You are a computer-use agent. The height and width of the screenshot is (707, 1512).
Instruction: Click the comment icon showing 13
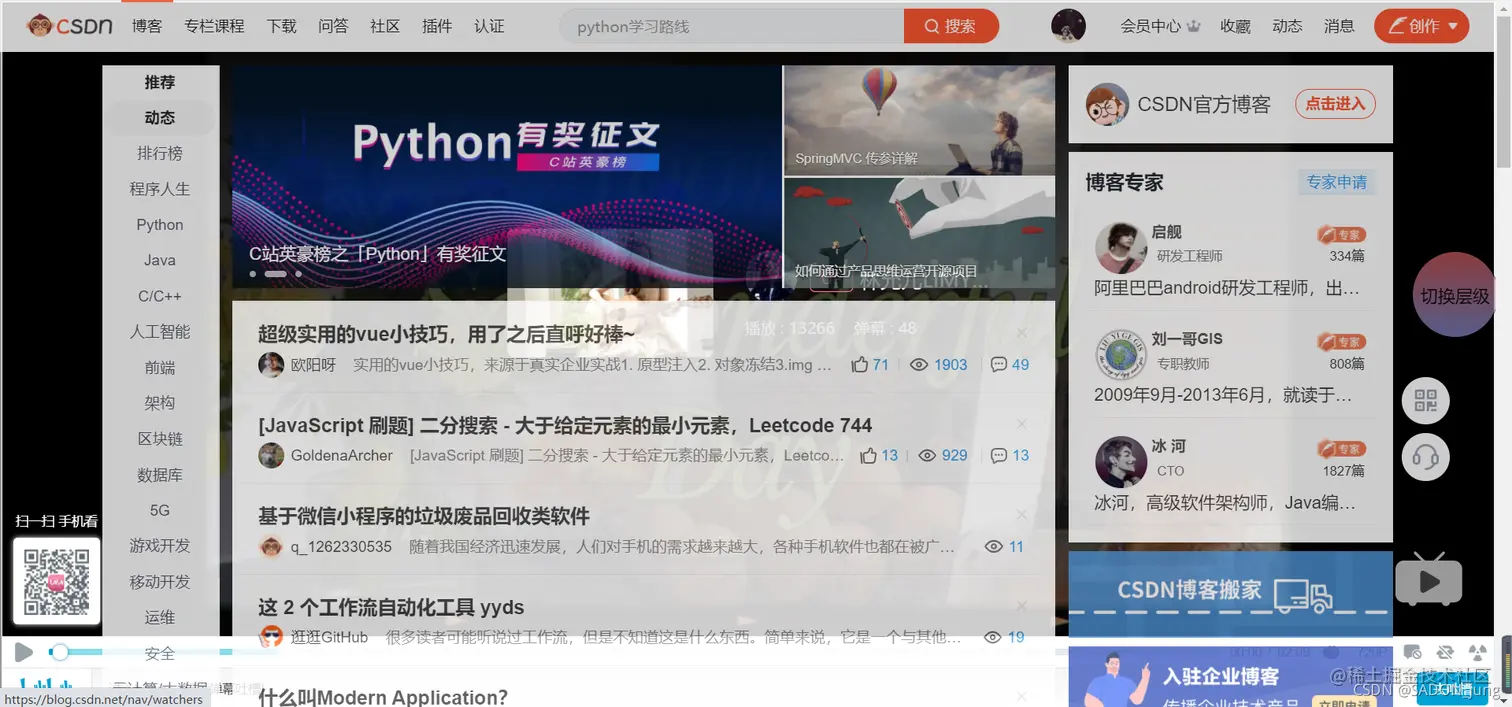click(998, 456)
